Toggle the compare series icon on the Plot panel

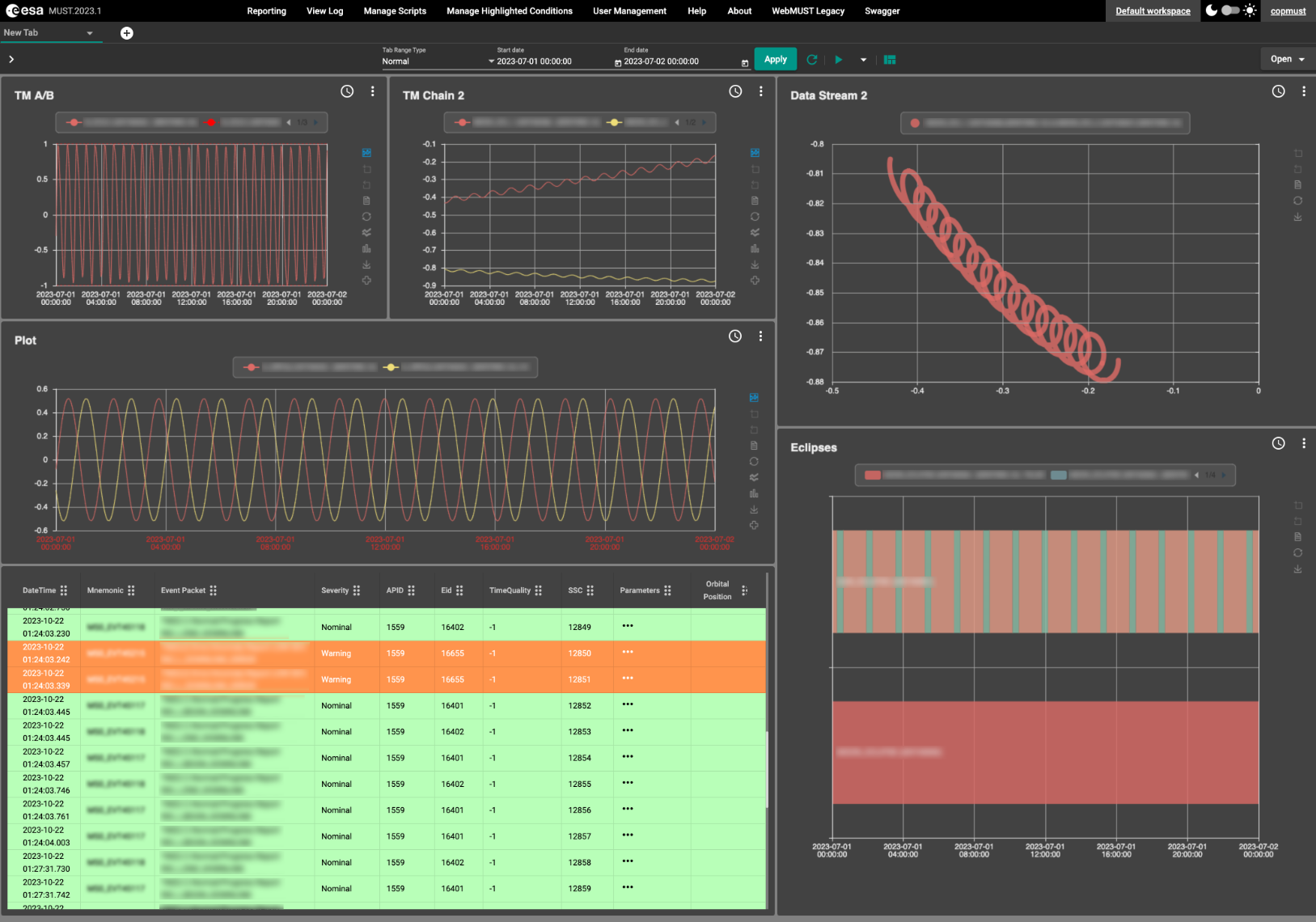(x=753, y=477)
